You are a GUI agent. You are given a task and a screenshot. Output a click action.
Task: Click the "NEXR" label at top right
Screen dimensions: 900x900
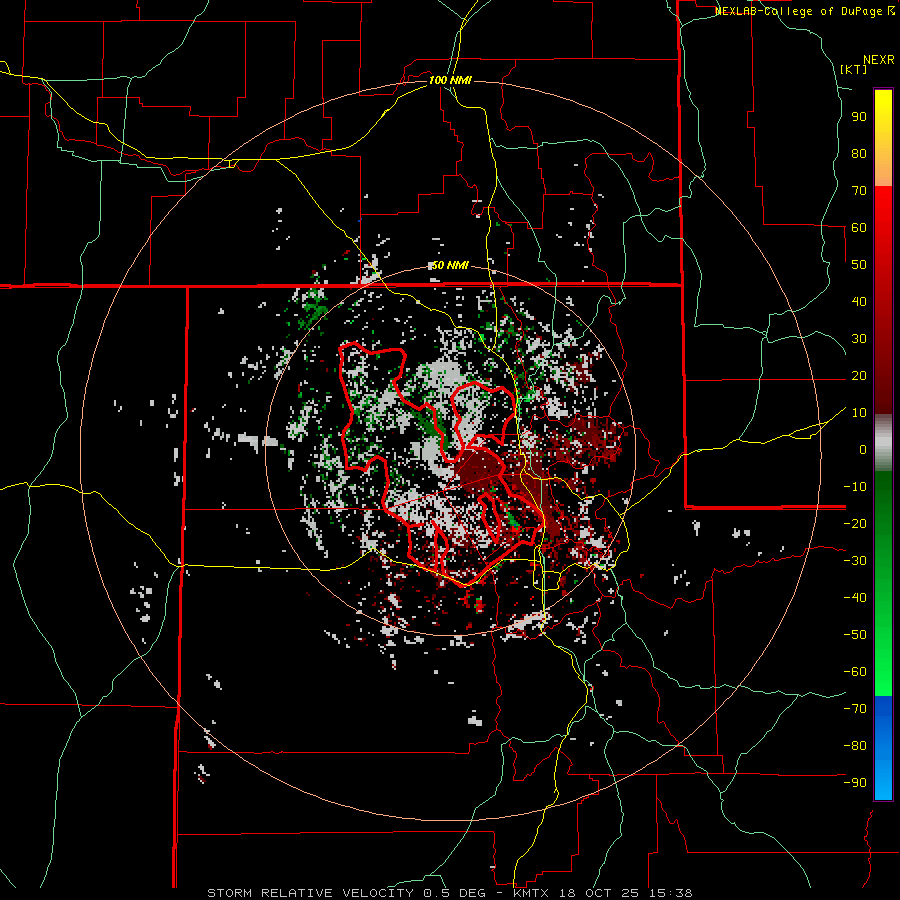pyautogui.click(x=879, y=60)
